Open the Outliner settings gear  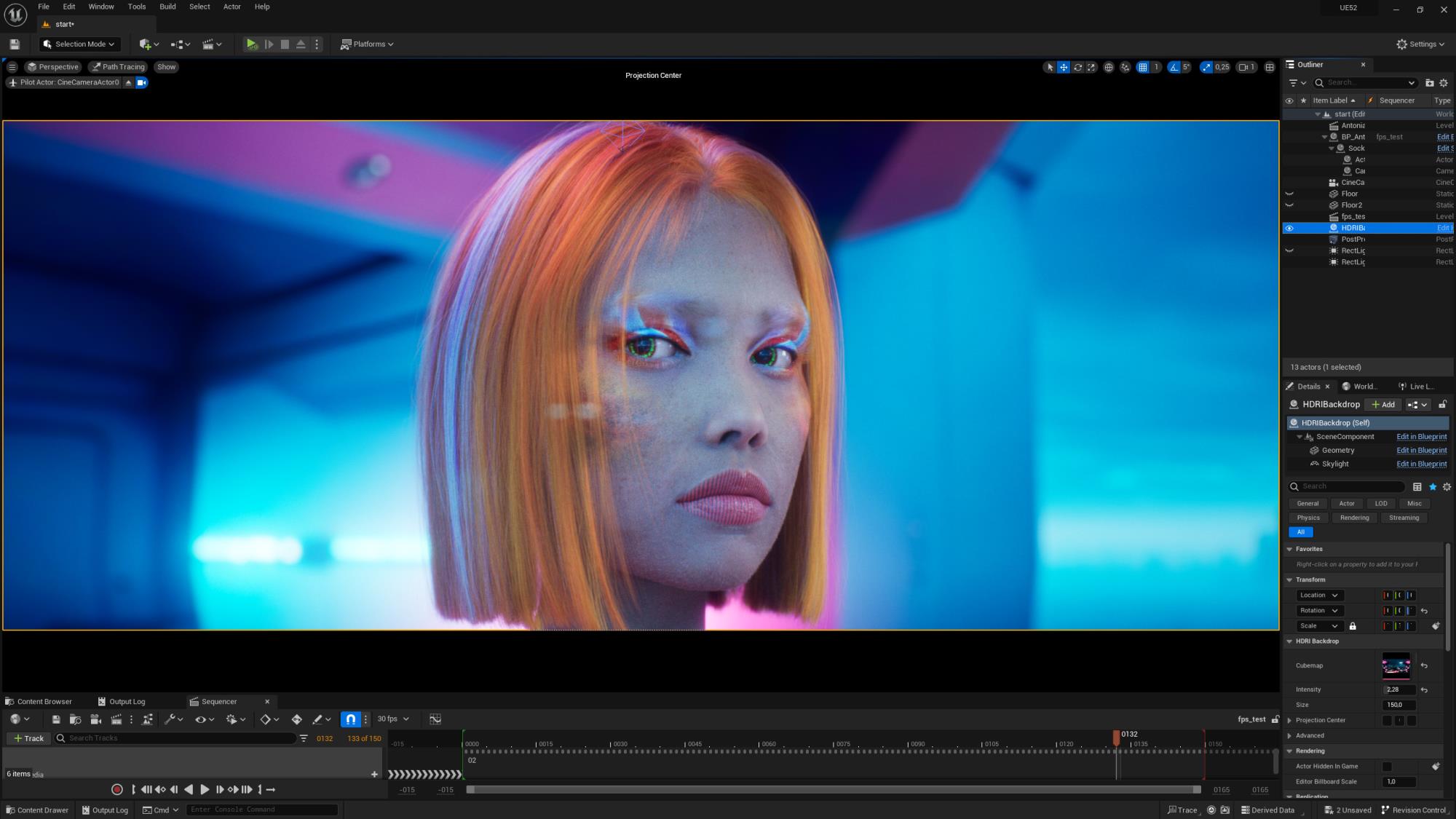coord(1444,83)
